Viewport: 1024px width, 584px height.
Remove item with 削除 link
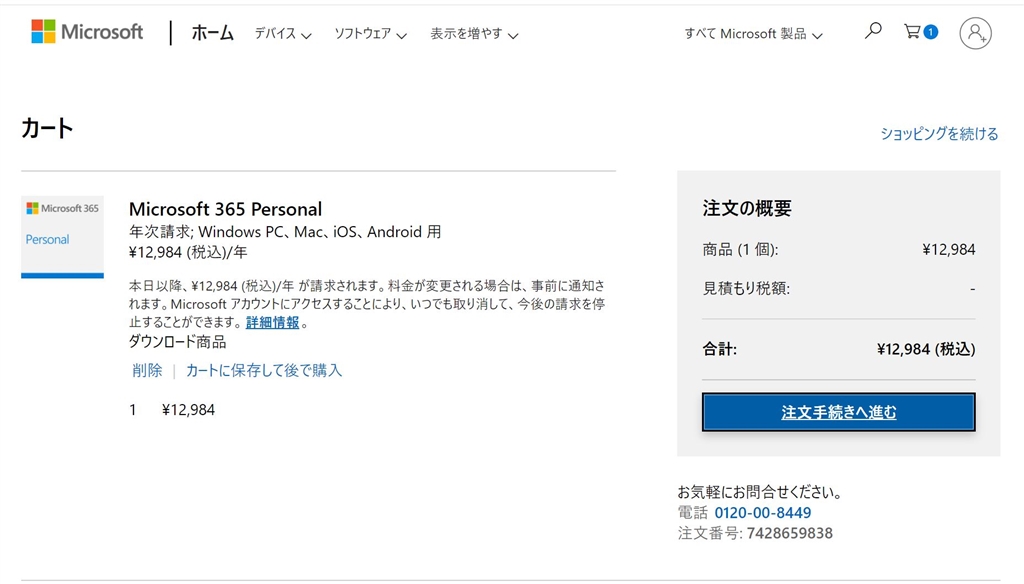coord(147,370)
